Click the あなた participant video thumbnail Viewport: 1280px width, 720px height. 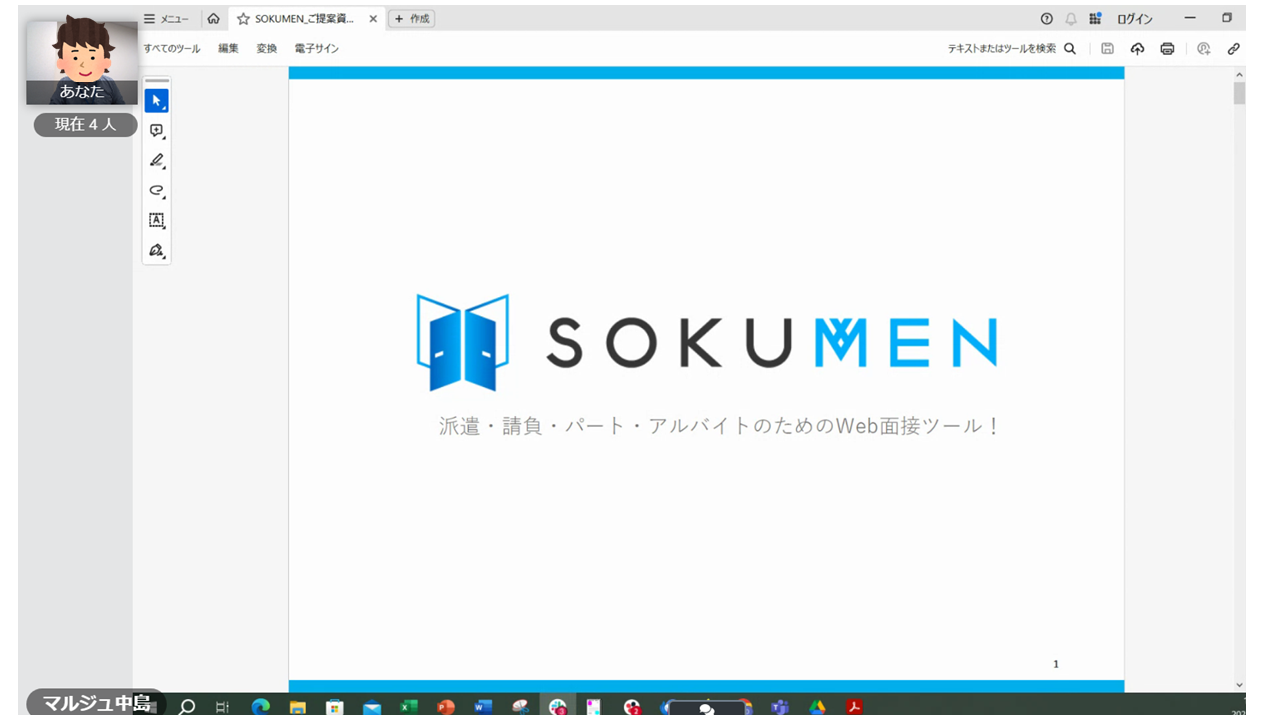click(x=82, y=61)
